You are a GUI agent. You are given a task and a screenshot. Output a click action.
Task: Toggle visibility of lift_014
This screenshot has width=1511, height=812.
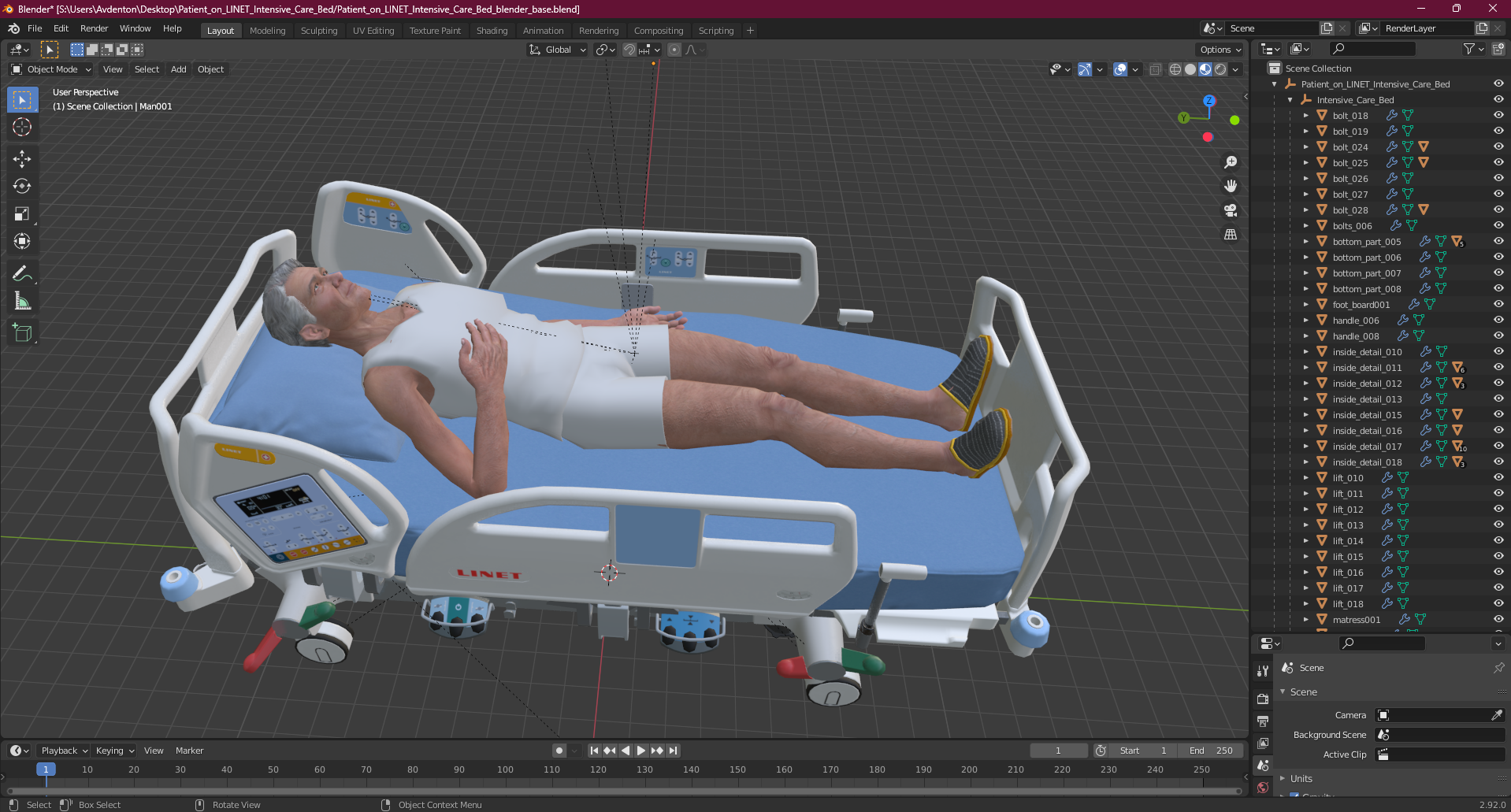click(1498, 540)
